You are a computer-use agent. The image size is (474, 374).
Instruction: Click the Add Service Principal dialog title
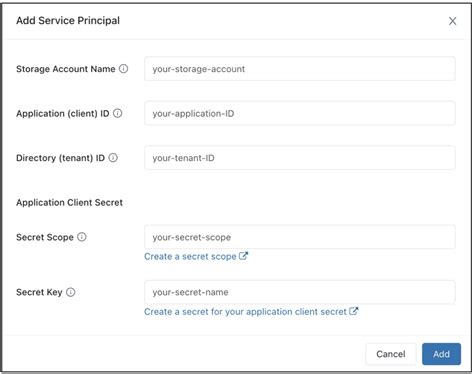(68, 20)
